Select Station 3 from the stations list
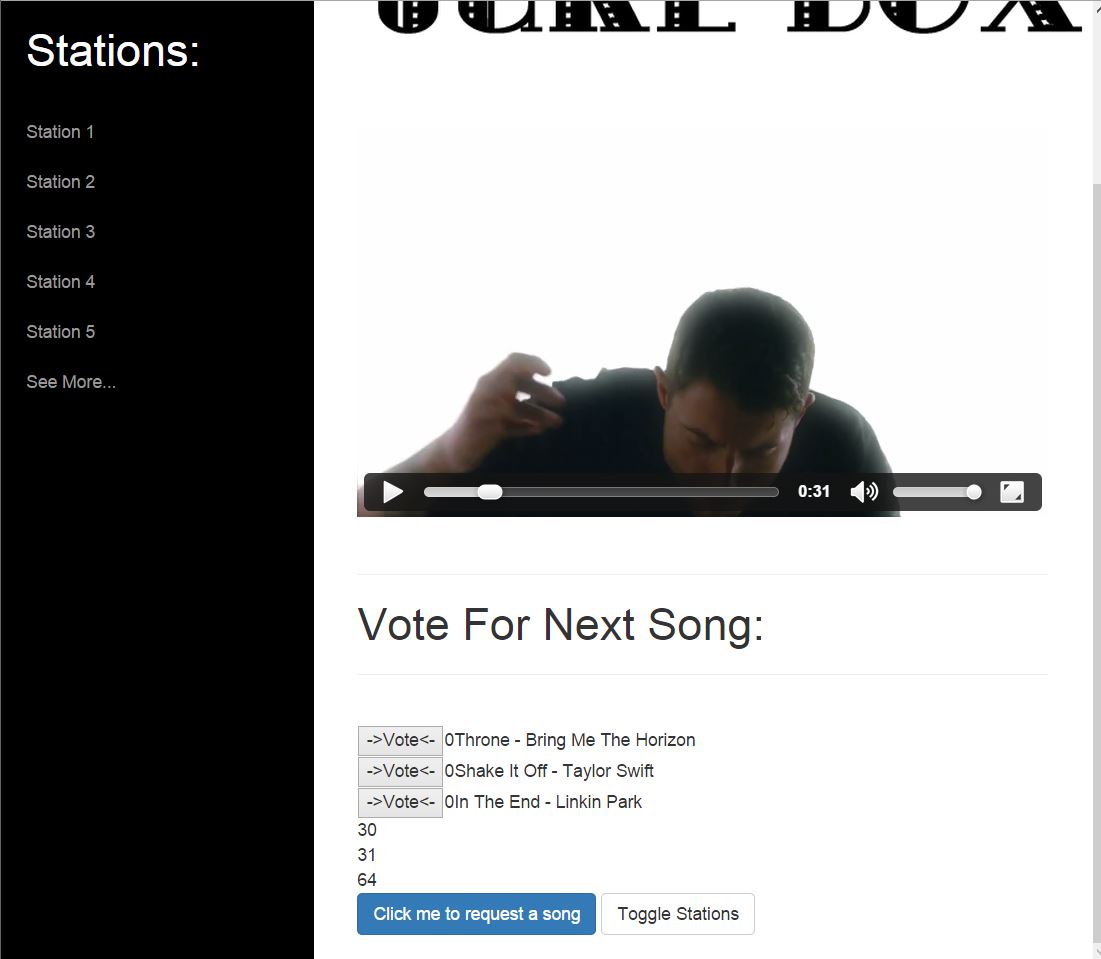The width and height of the screenshot is (1101, 959). point(60,232)
